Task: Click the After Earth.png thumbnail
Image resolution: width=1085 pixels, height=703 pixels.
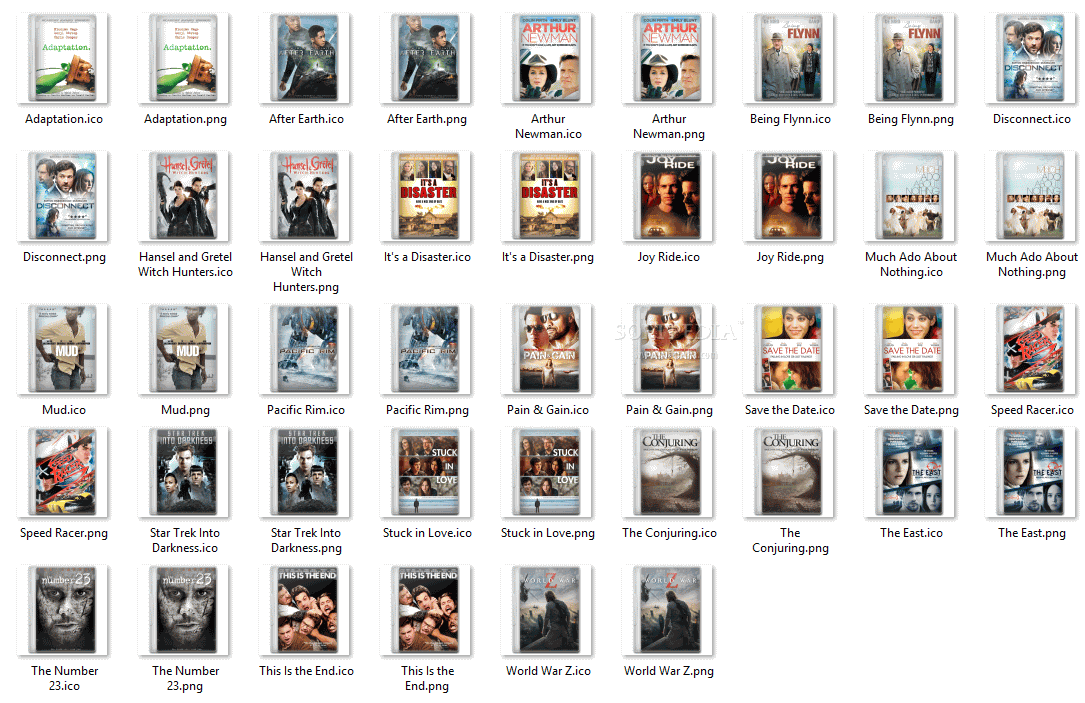Action: [x=427, y=58]
